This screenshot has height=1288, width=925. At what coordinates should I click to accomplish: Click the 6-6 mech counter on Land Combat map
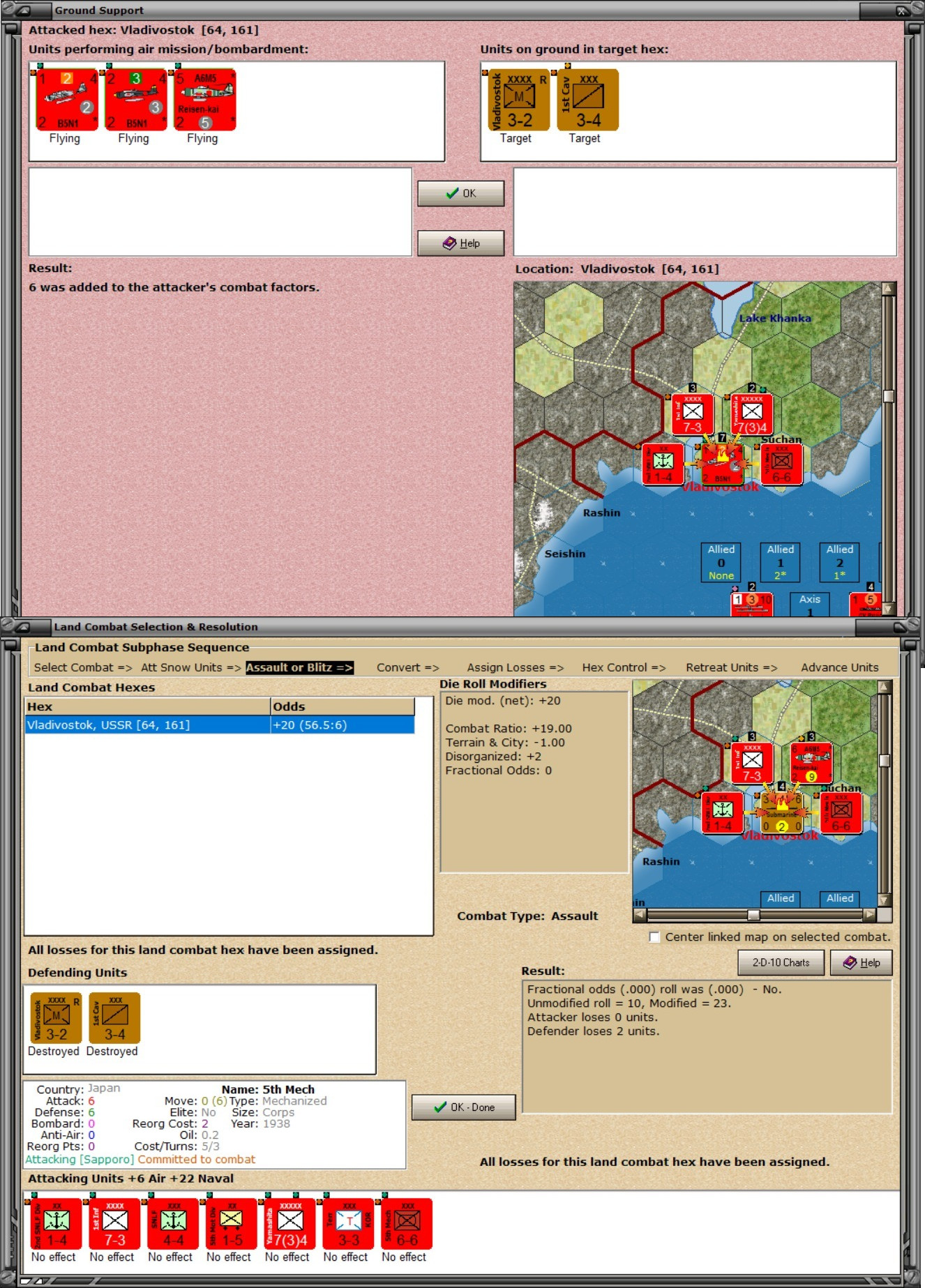[x=841, y=812]
